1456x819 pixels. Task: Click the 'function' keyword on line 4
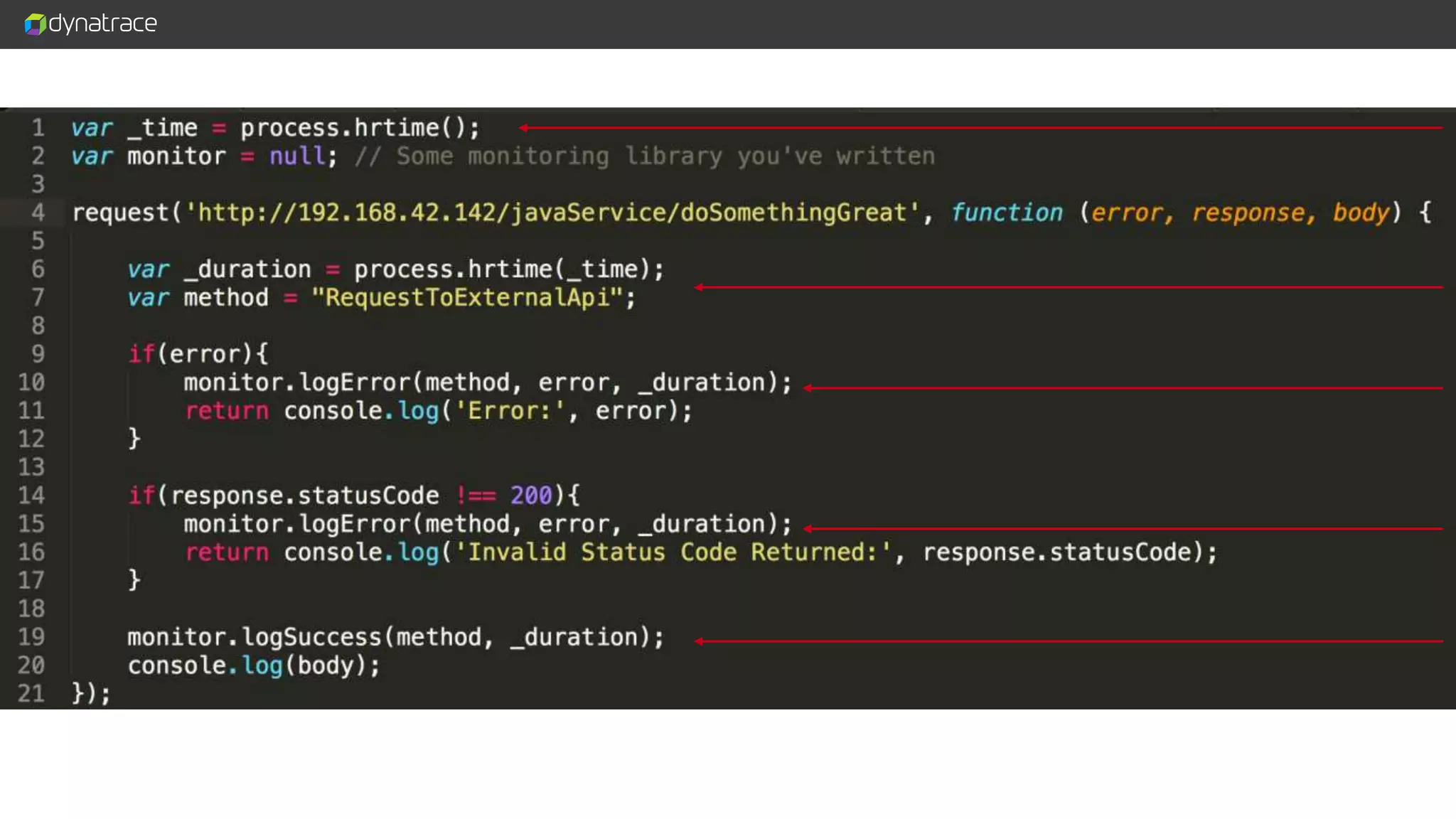1007,213
